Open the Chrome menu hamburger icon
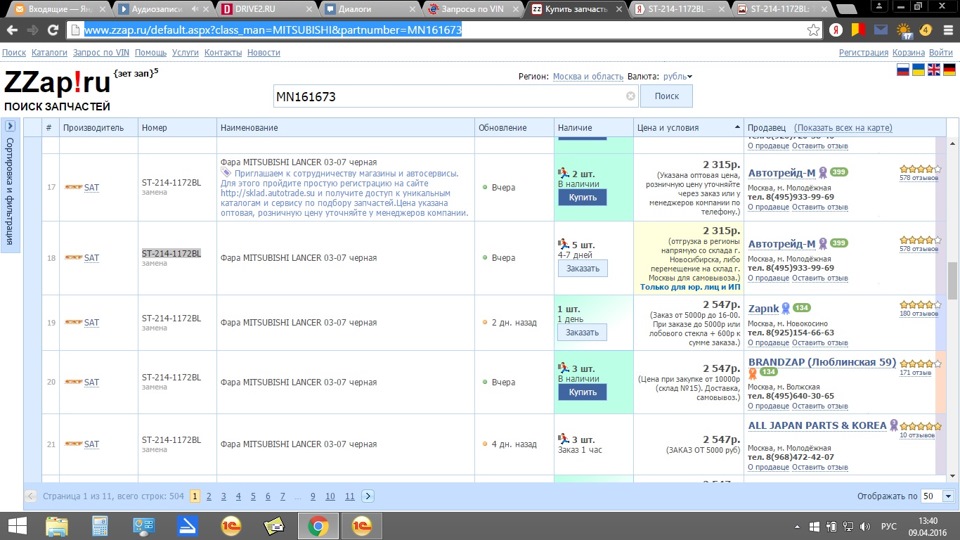Screen dimensions: 960x540 pyautogui.click(x=948, y=30)
